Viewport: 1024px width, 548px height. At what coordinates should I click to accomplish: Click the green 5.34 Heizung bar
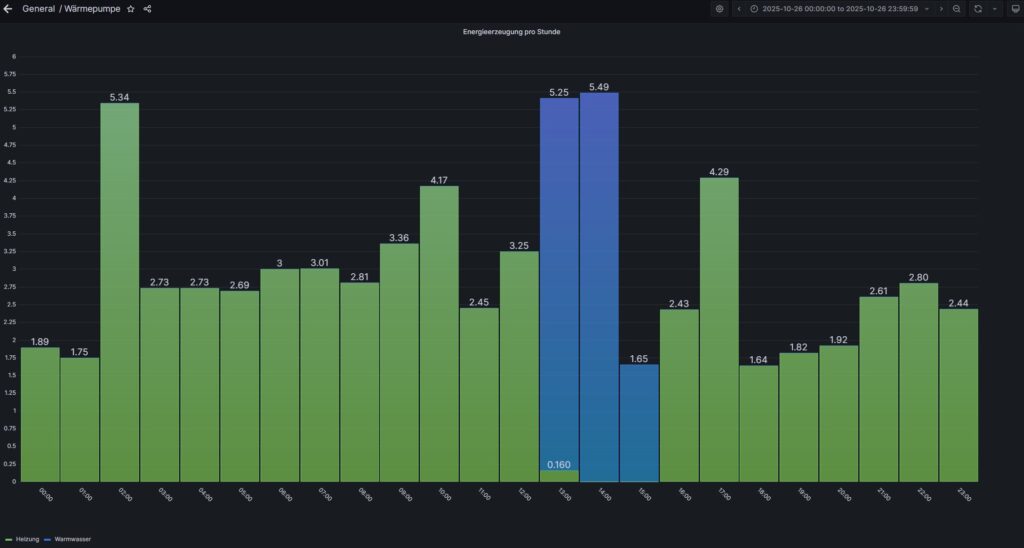(x=119, y=290)
